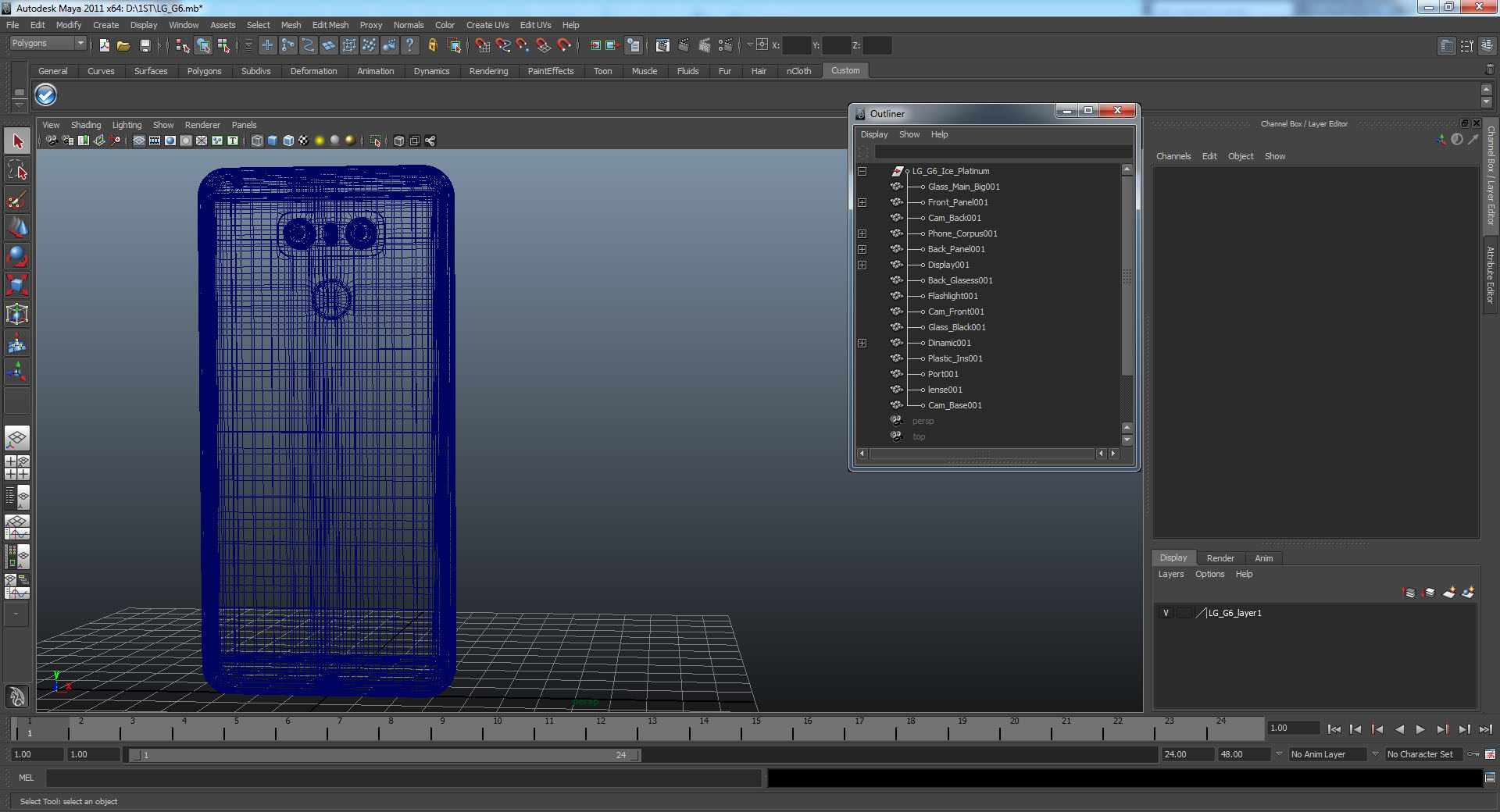Click the help question mark icon
The height and width of the screenshot is (812, 1500).
[409, 45]
